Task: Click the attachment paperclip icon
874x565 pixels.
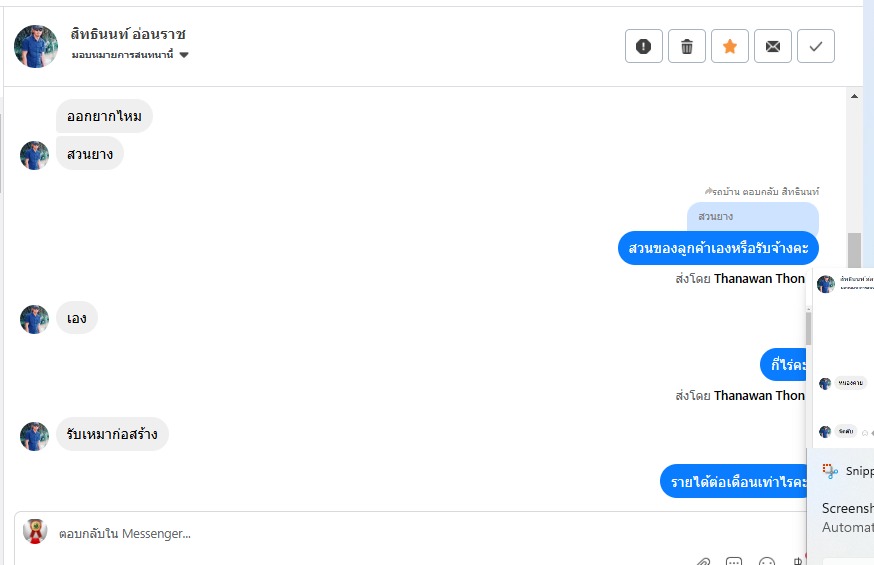Action: tap(703, 561)
